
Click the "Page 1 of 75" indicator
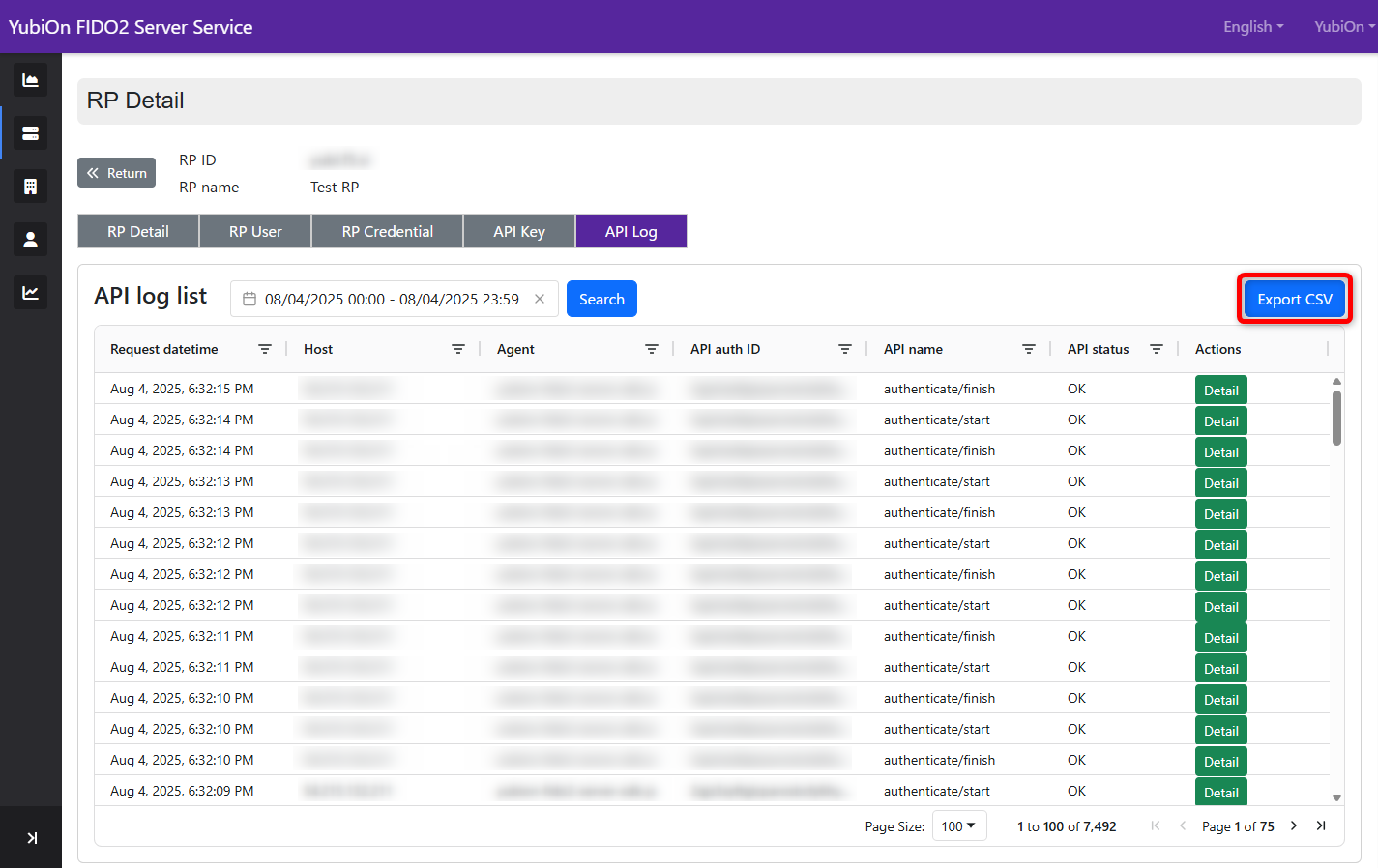1238,826
